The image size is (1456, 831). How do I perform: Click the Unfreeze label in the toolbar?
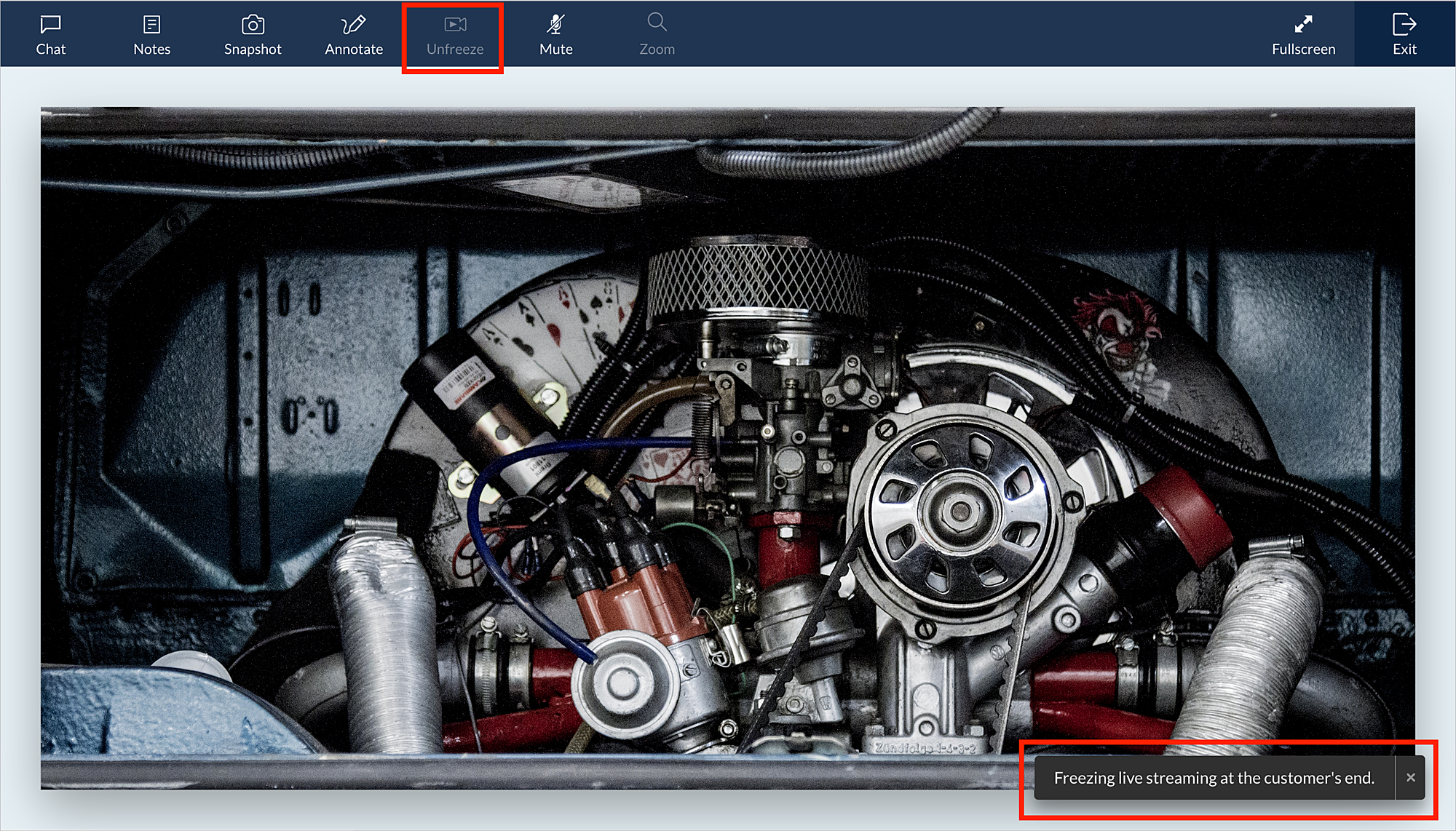[x=455, y=49]
